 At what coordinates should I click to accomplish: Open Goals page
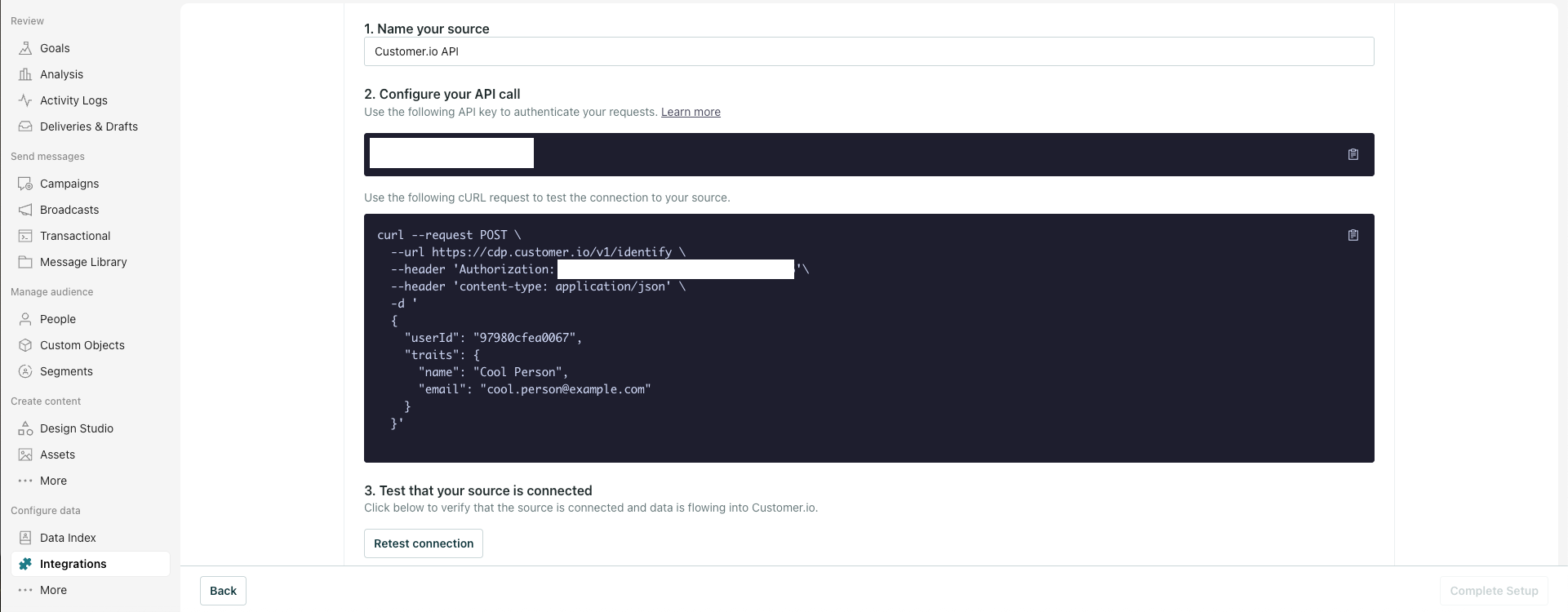click(55, 48)
